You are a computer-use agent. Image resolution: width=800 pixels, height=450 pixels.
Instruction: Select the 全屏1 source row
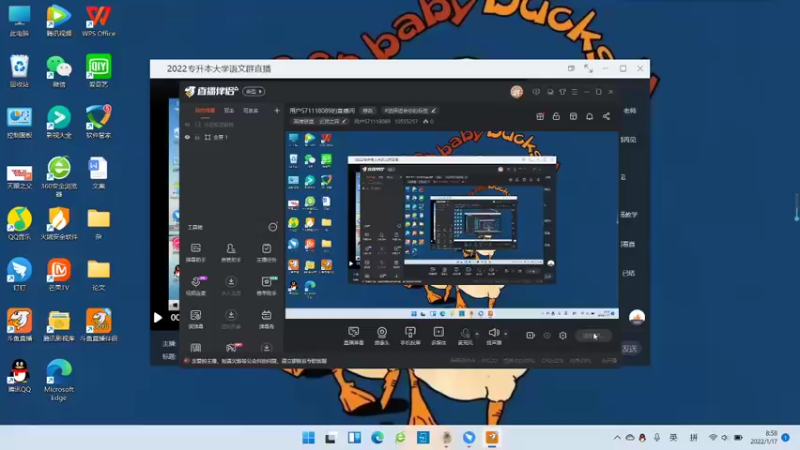232,137
